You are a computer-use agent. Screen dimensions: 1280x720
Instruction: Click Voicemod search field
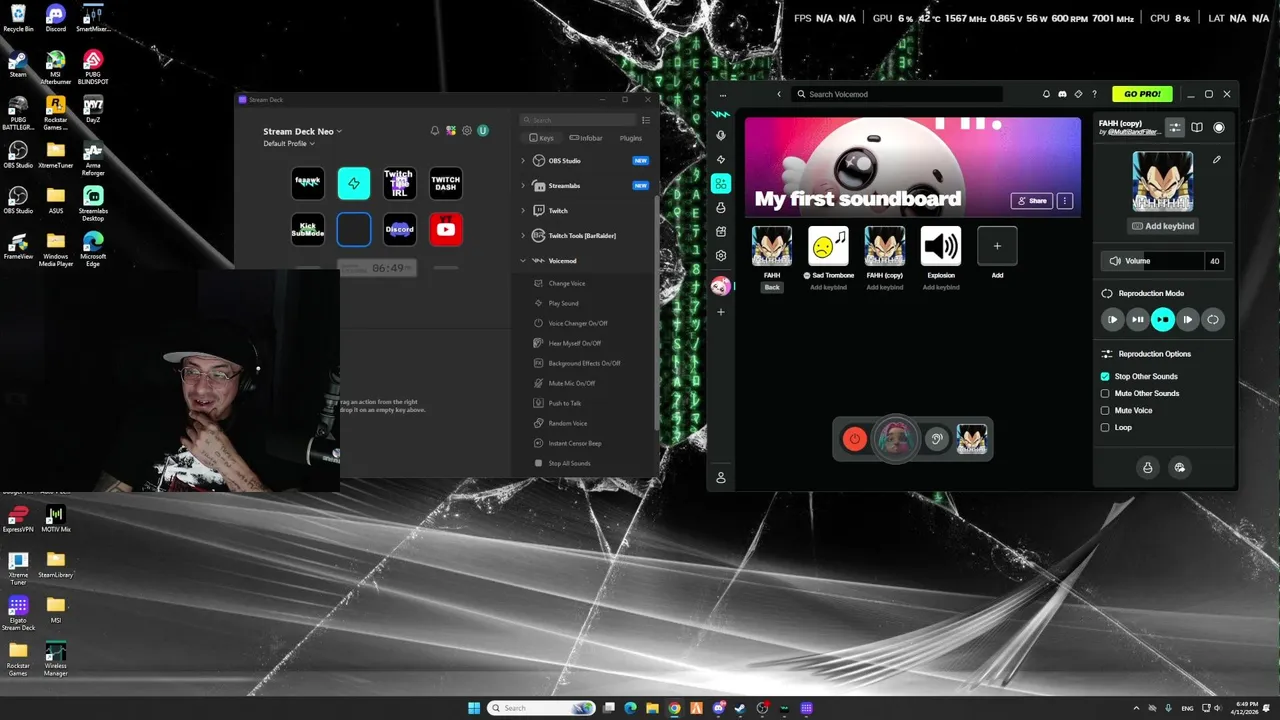click(897, 94)
